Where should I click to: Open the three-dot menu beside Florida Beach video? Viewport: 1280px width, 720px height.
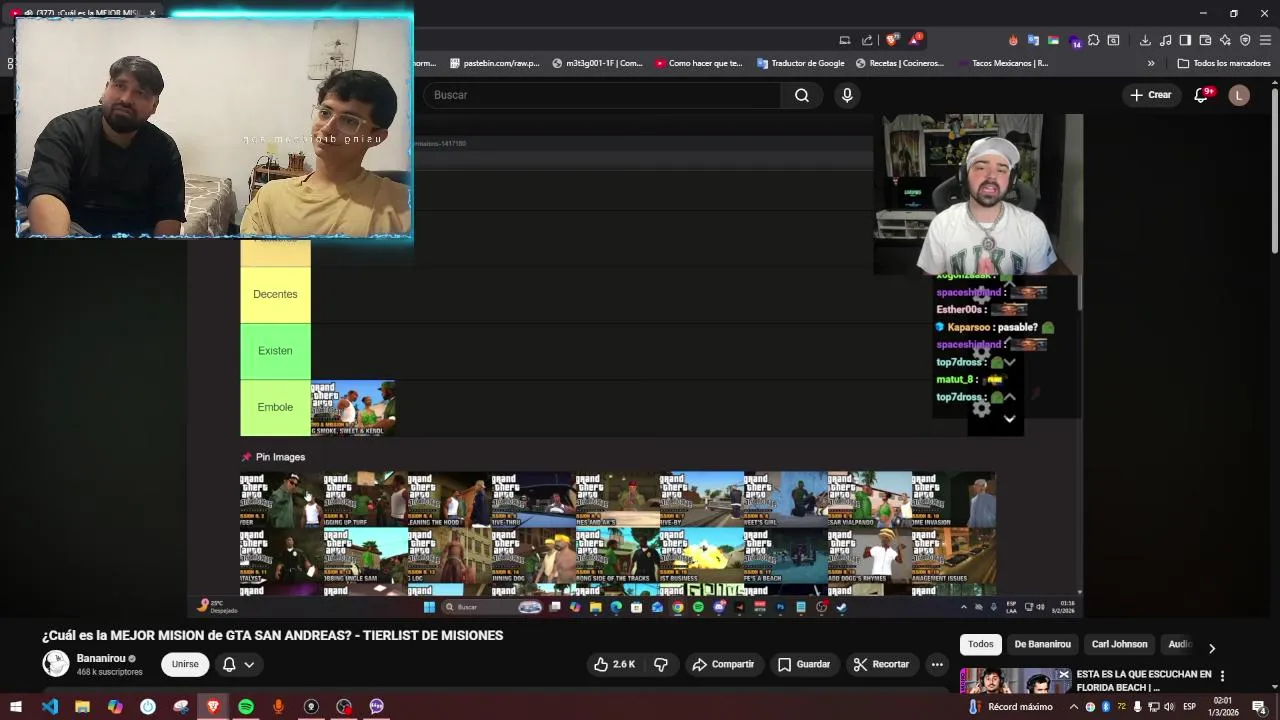pos(1222,676)
